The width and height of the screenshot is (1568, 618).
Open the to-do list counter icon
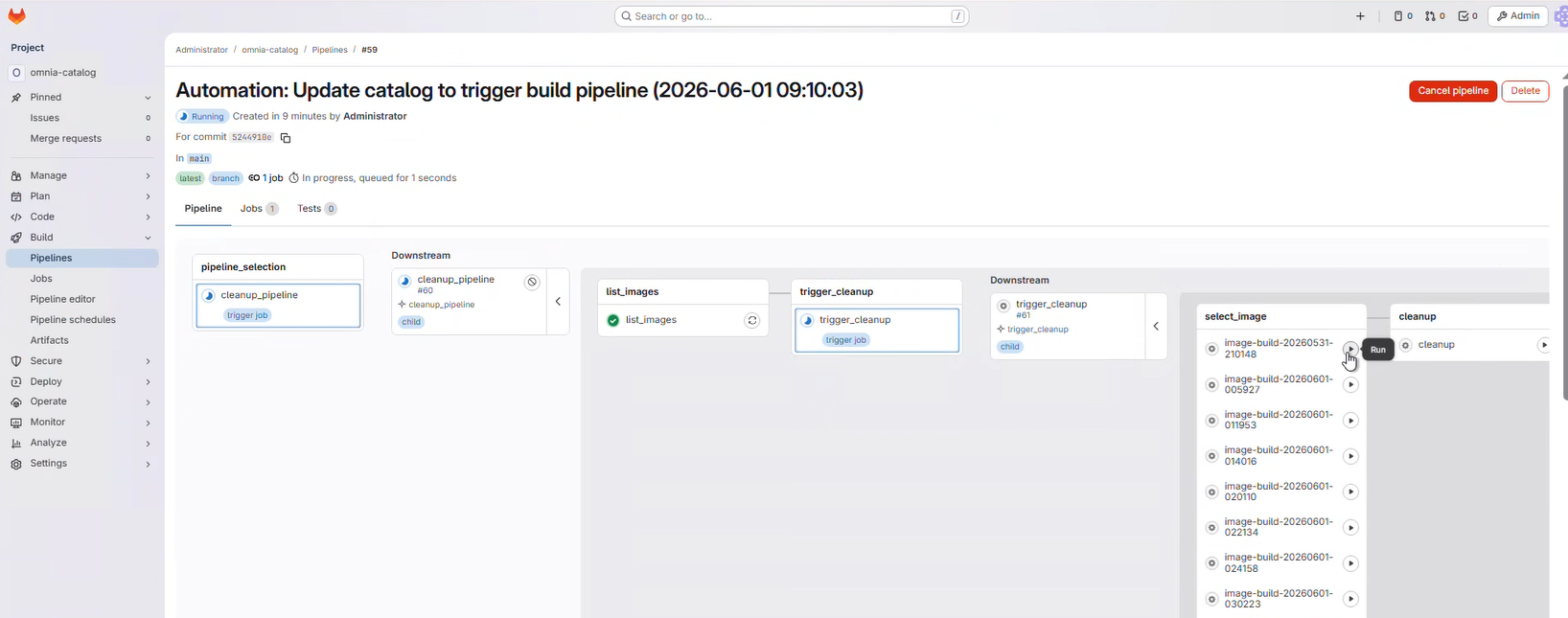click(1467, 16)
